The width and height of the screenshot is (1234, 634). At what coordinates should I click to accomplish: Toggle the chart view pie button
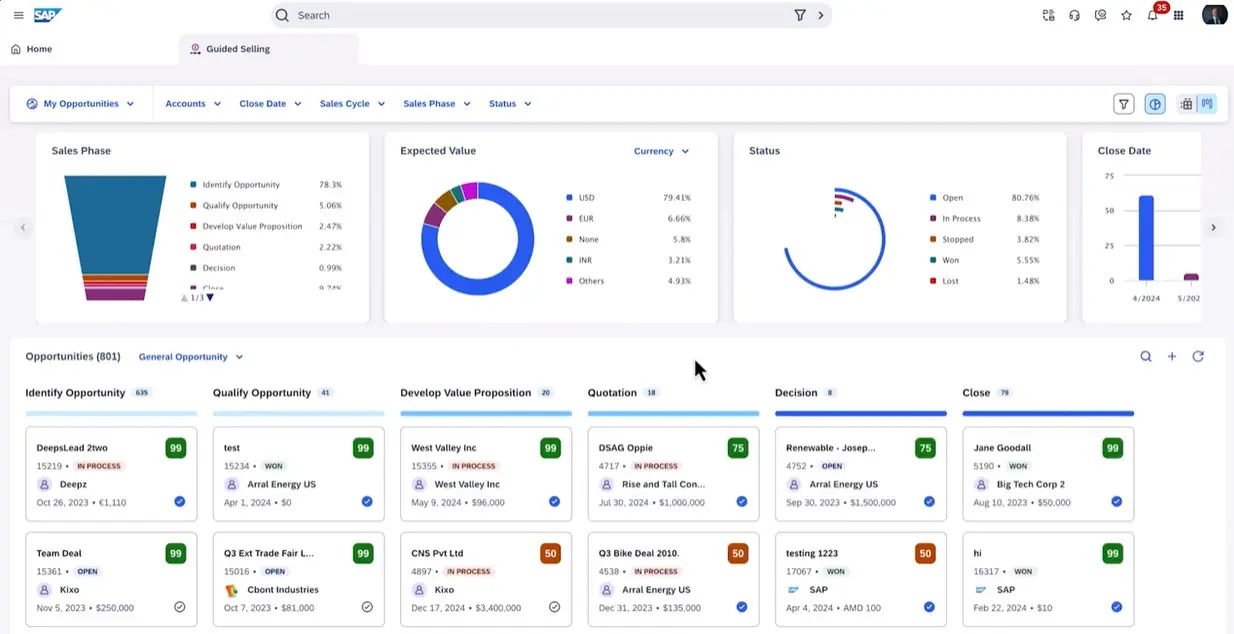[x=1155, y=104]
